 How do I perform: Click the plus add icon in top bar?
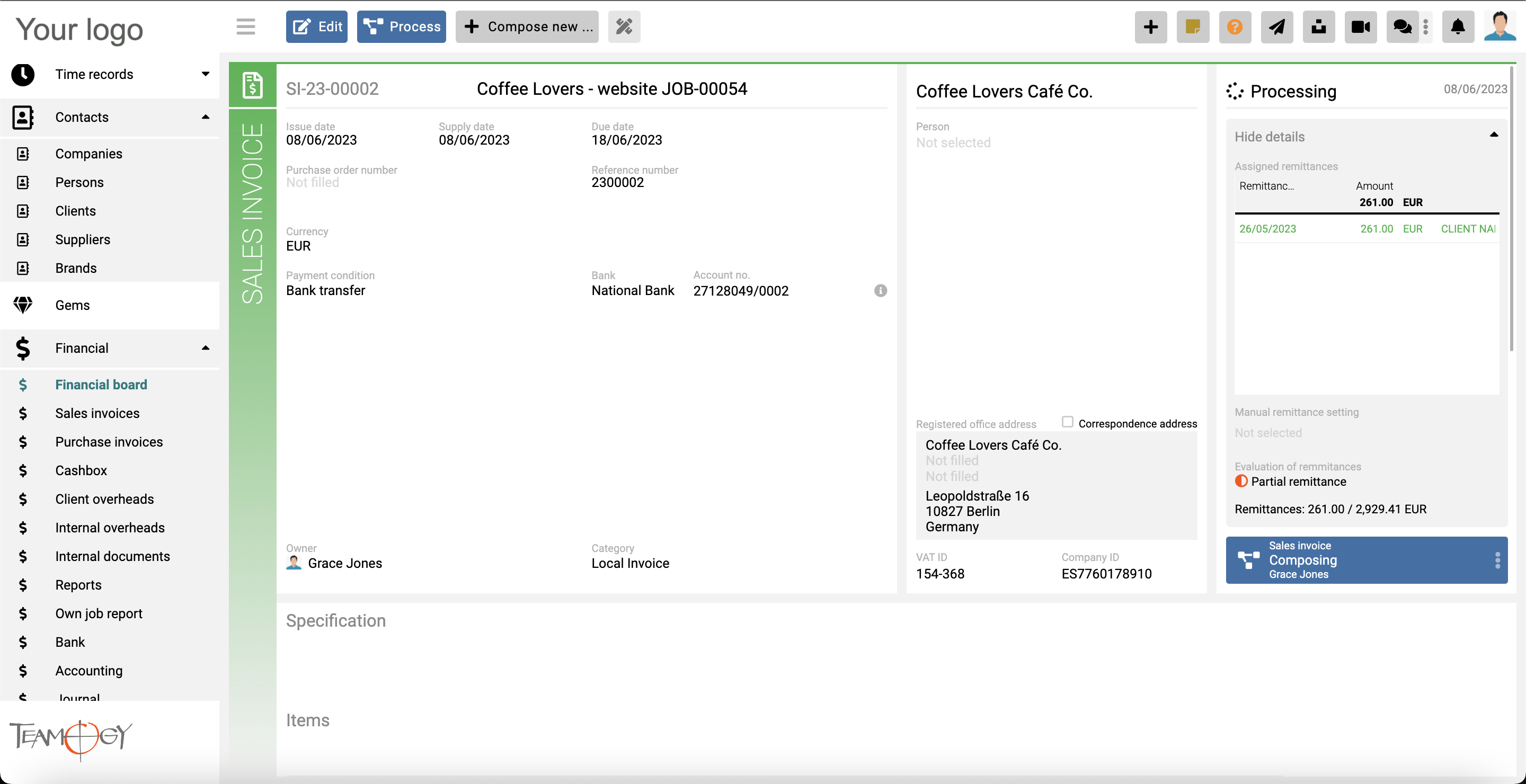pos(1150,26)
